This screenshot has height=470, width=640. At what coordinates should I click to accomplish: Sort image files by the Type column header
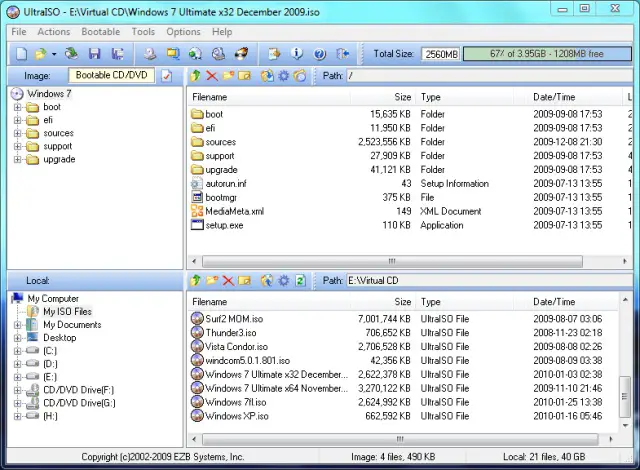(464, 97)
